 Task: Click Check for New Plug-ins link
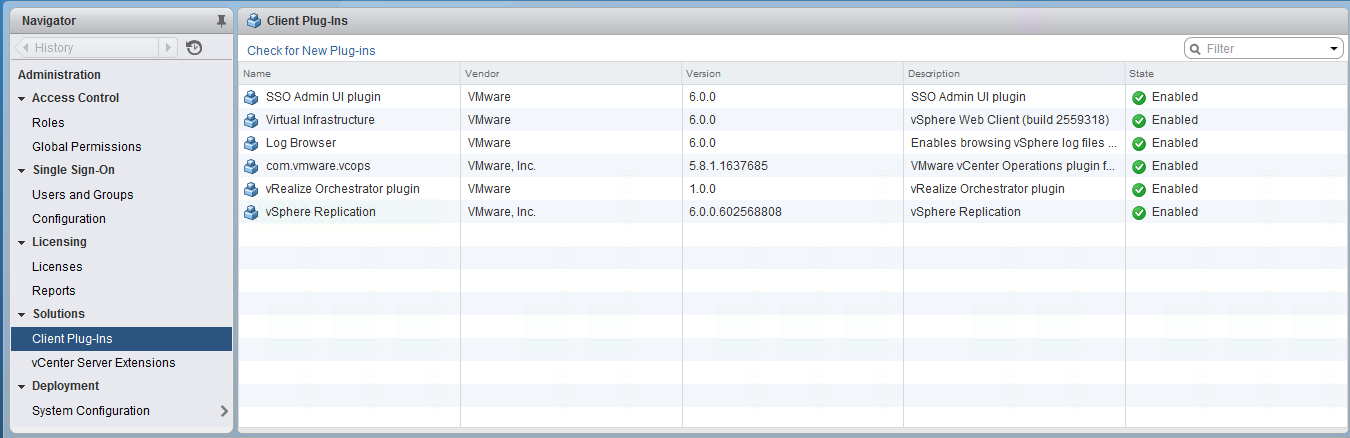pyautogui.click(x=311, y=51)
